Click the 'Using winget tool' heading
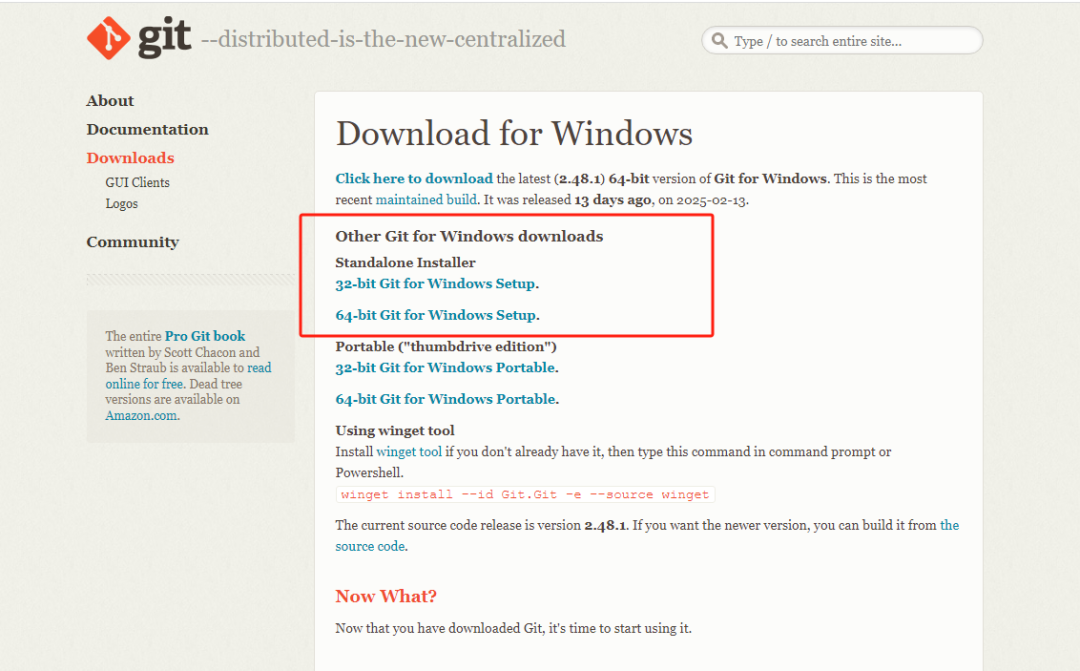The height and width of the screenshot is (671, 1080). pos(395,431)
